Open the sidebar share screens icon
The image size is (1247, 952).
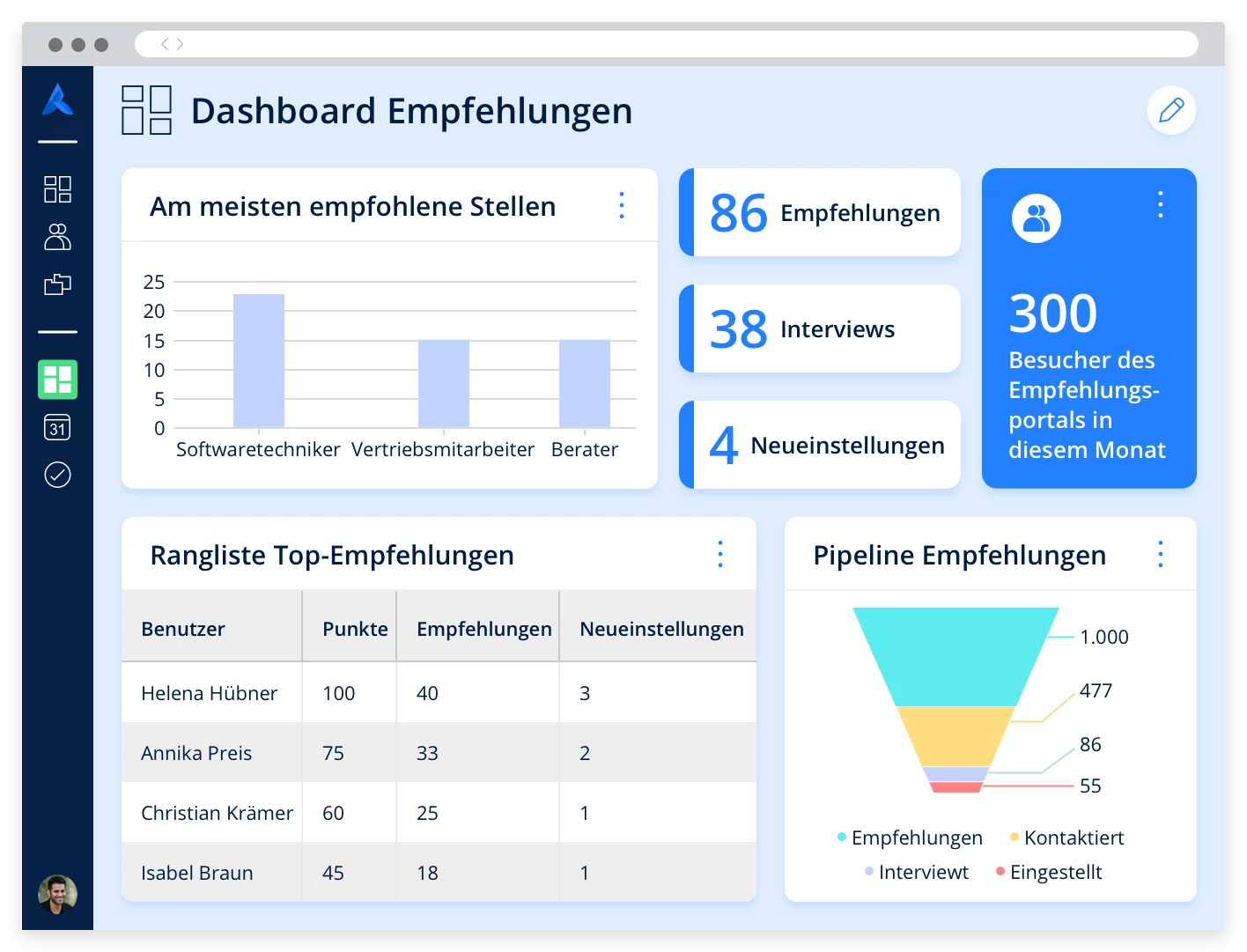pyautogui.click(x=57, y=284)
